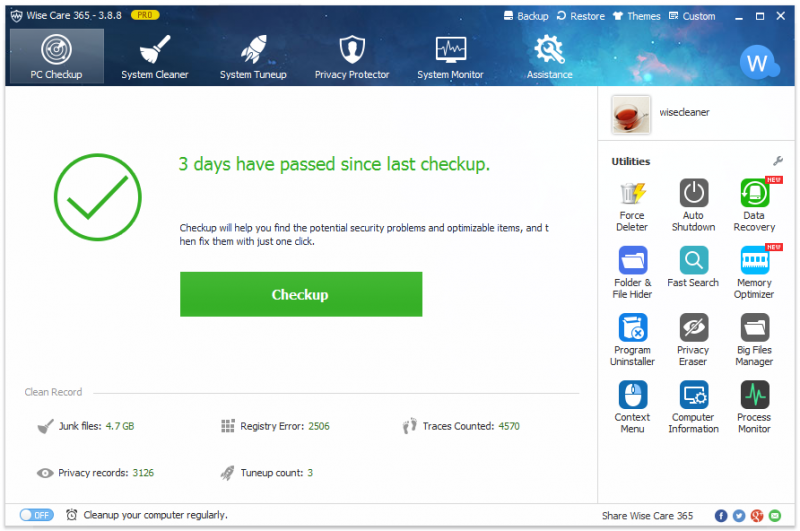Click the Utilities wrench settings icon
Image resolution: width=800 pixels, height=531 pixels.
click(778, 161)
